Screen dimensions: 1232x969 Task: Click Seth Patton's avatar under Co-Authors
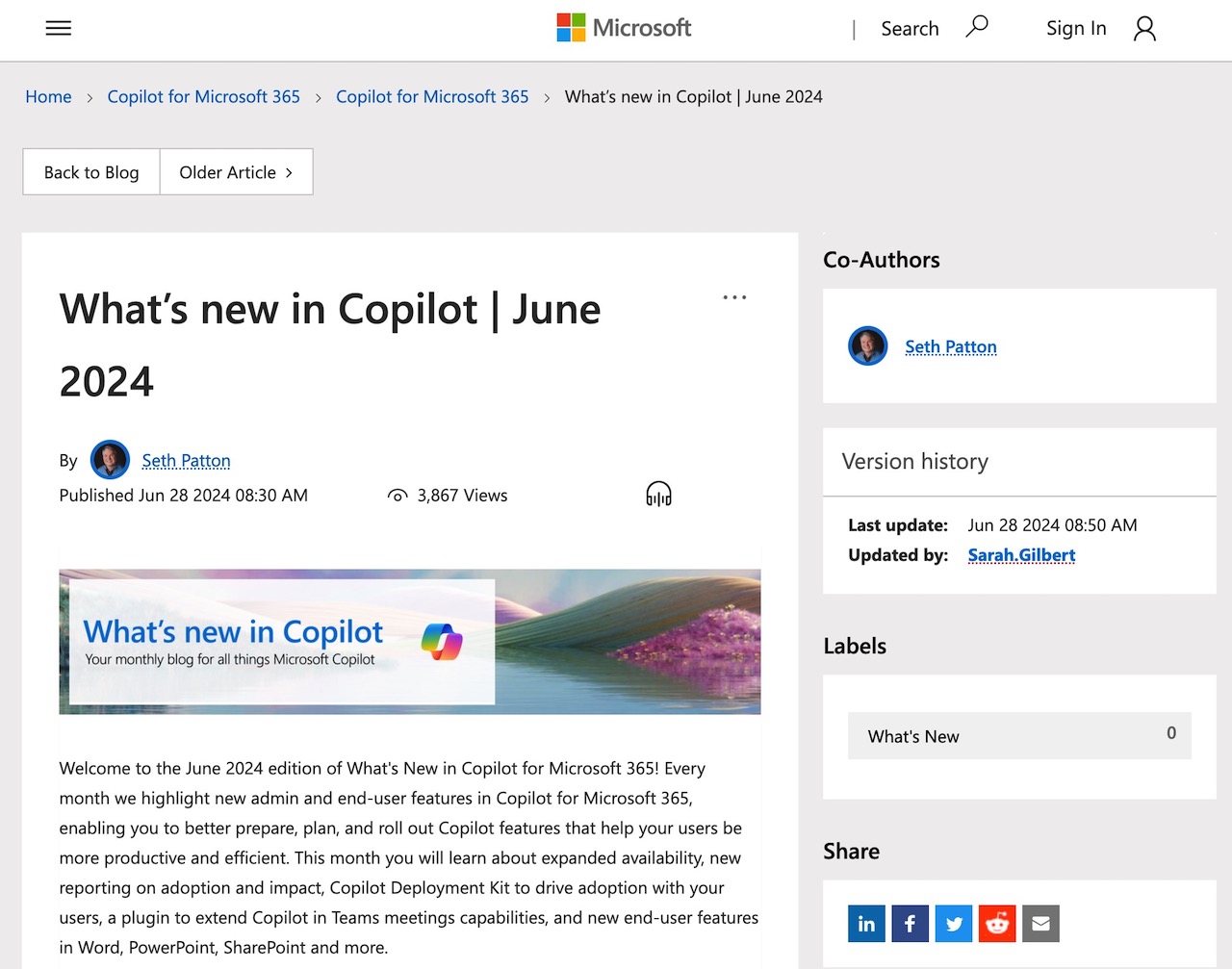[x=868, y=346]
